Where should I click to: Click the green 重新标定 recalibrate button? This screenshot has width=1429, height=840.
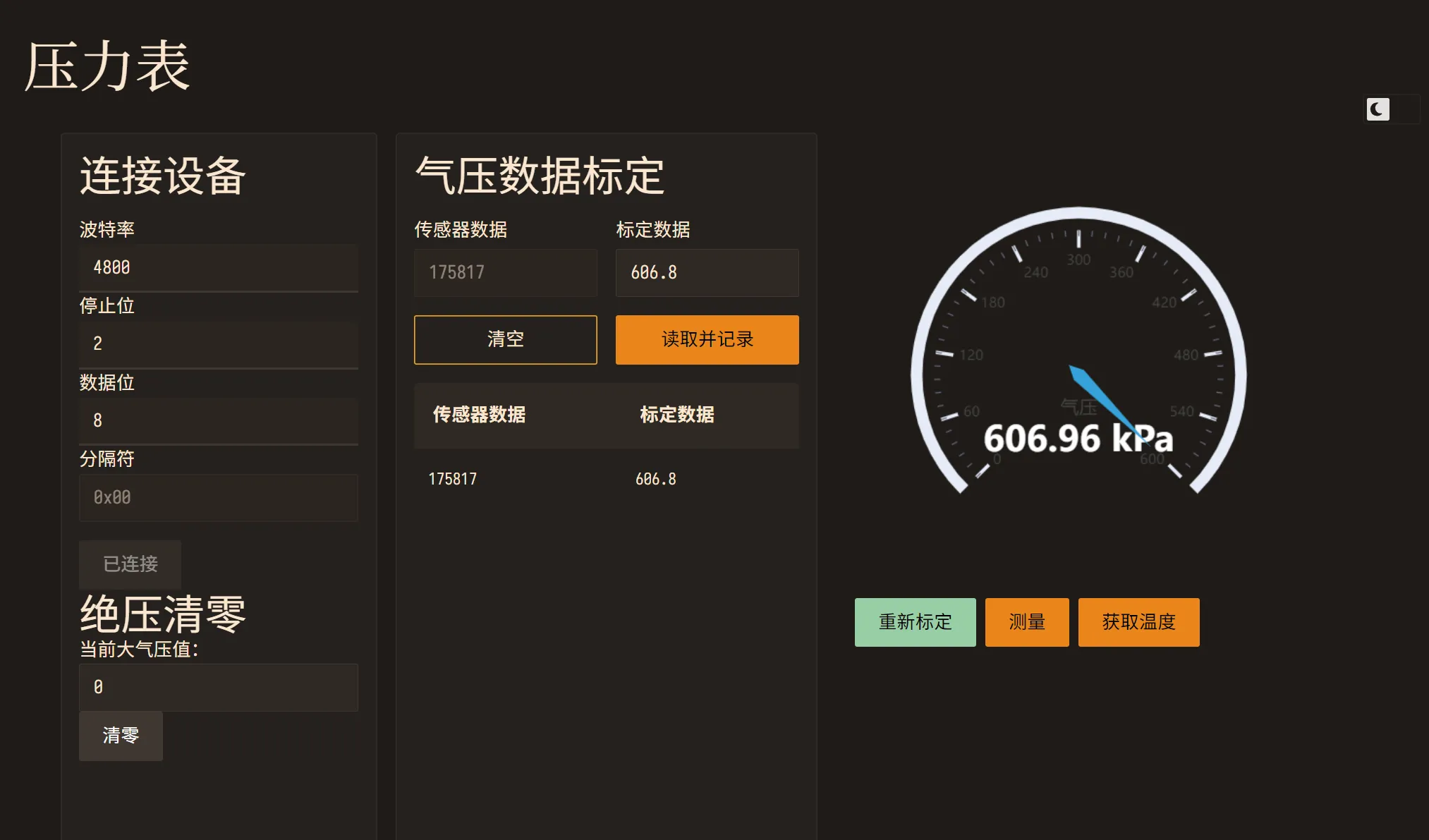(915, 622)
